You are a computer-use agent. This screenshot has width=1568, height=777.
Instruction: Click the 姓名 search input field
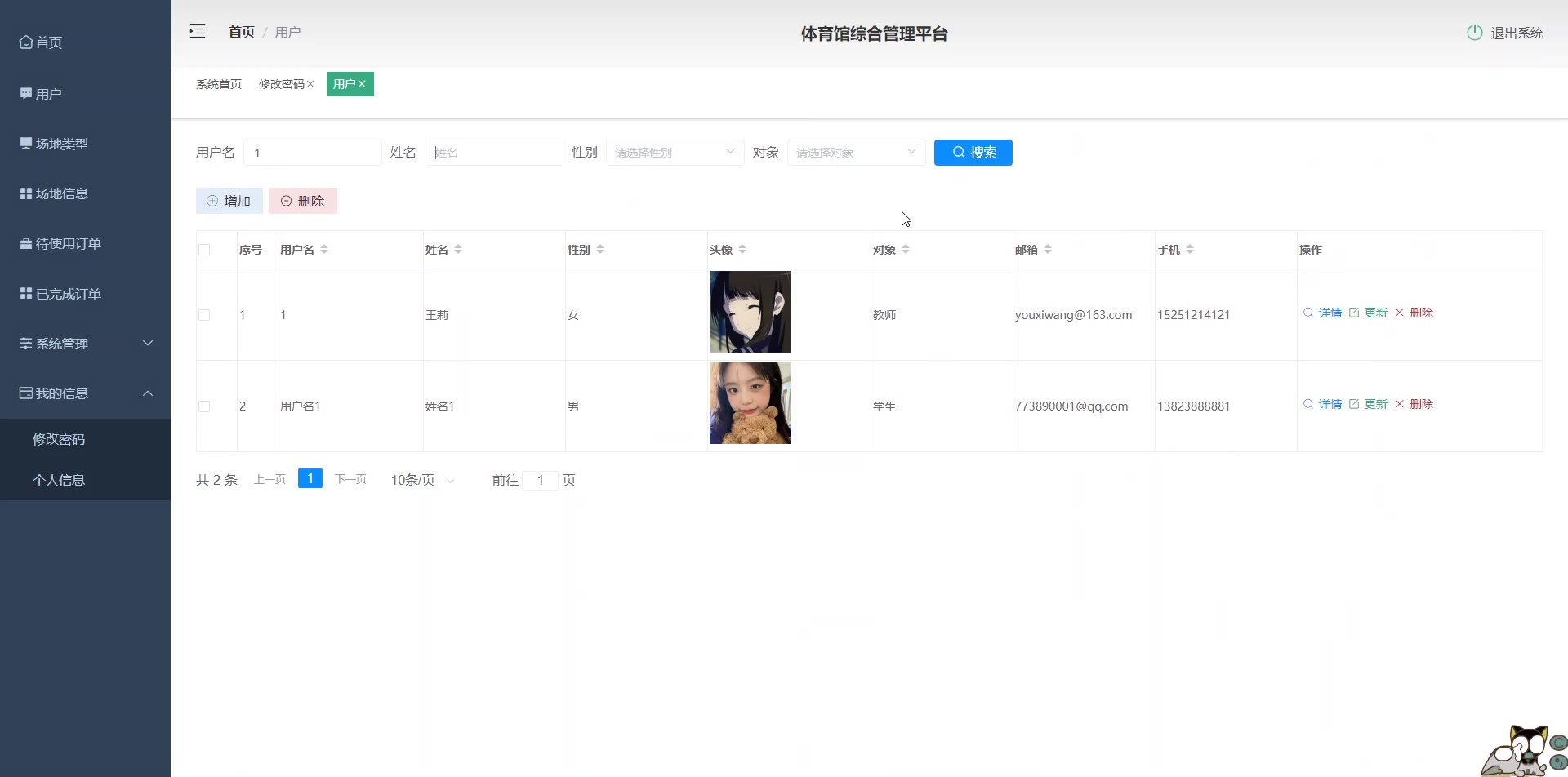click(493, 153)
